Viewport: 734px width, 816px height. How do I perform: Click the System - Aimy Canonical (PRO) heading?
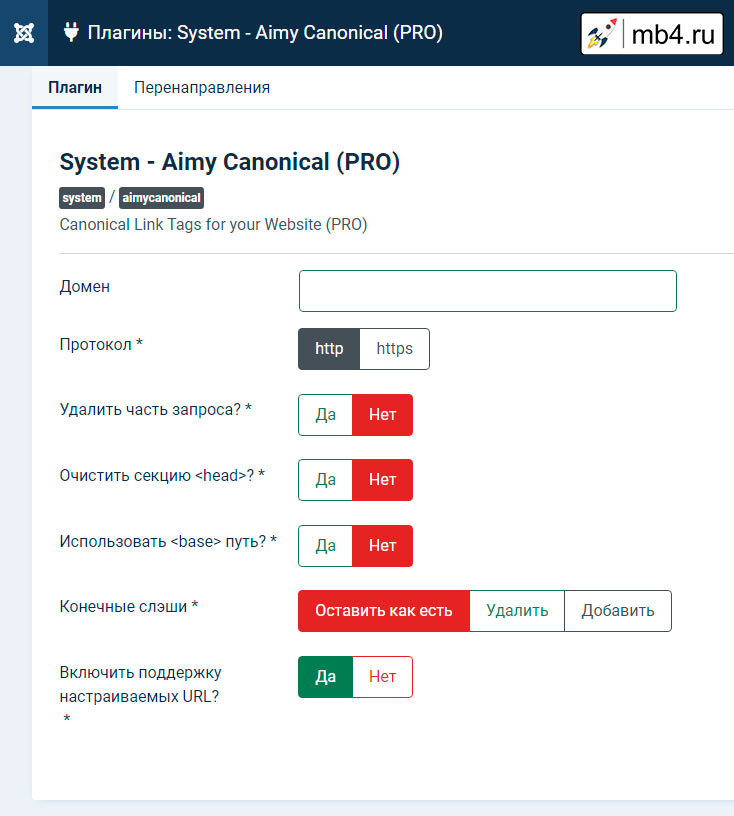[230, 162]
